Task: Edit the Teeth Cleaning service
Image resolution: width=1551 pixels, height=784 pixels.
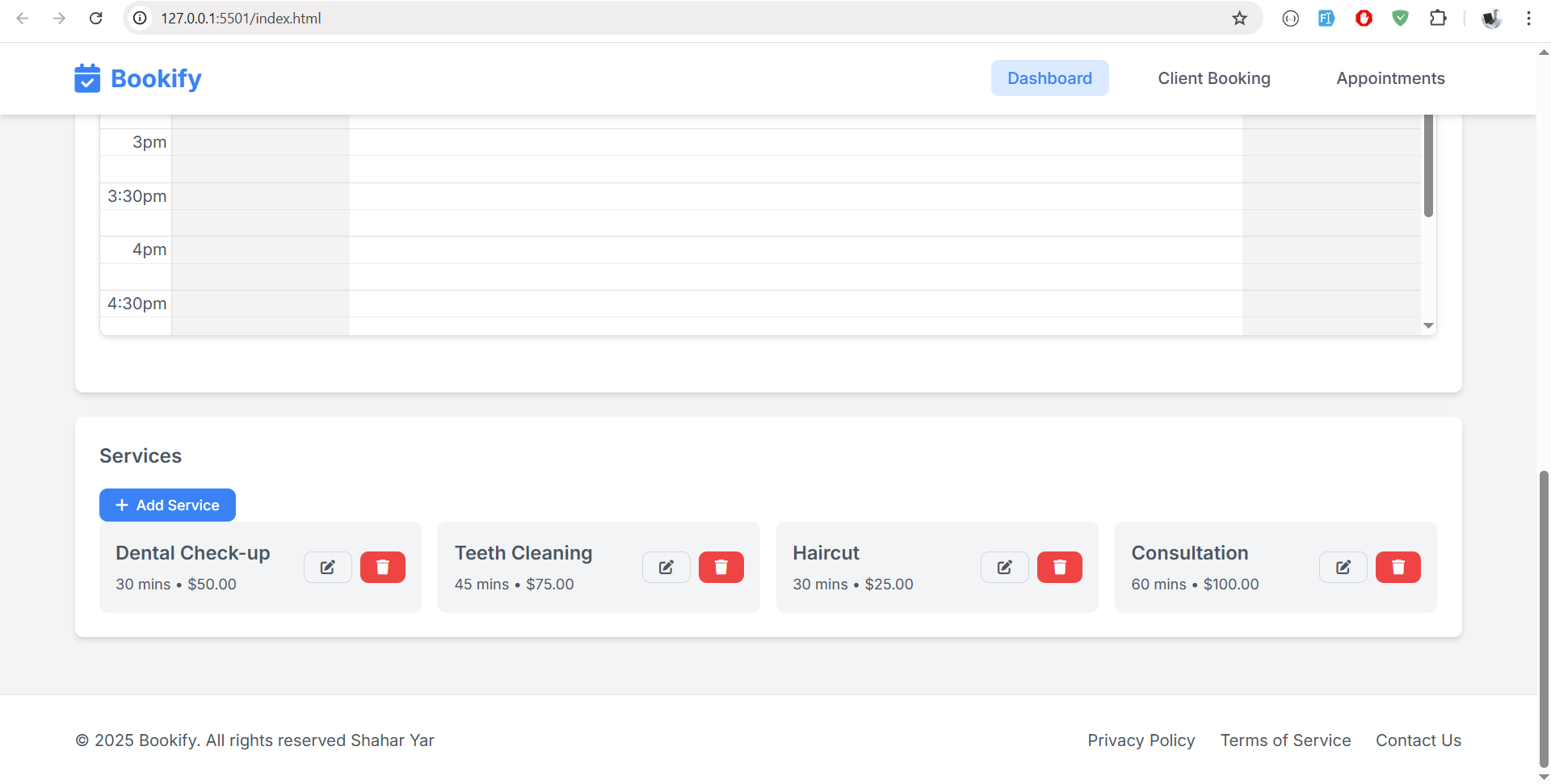Action: coord(666,568)
